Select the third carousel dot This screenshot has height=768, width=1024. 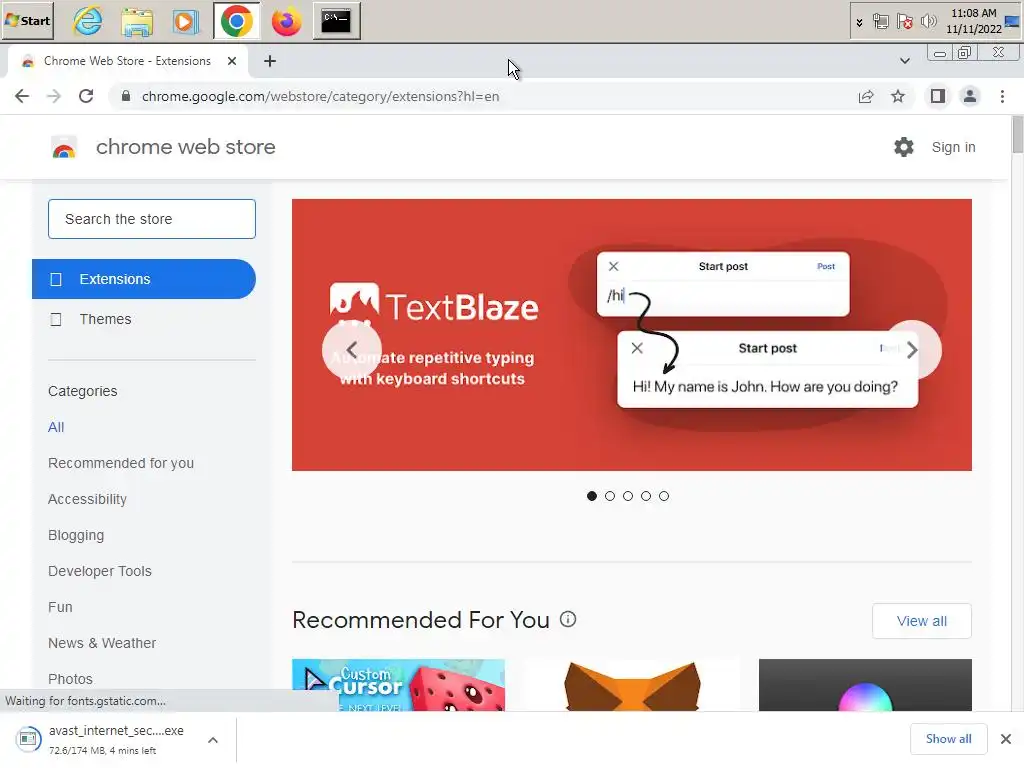click(628, 496)
